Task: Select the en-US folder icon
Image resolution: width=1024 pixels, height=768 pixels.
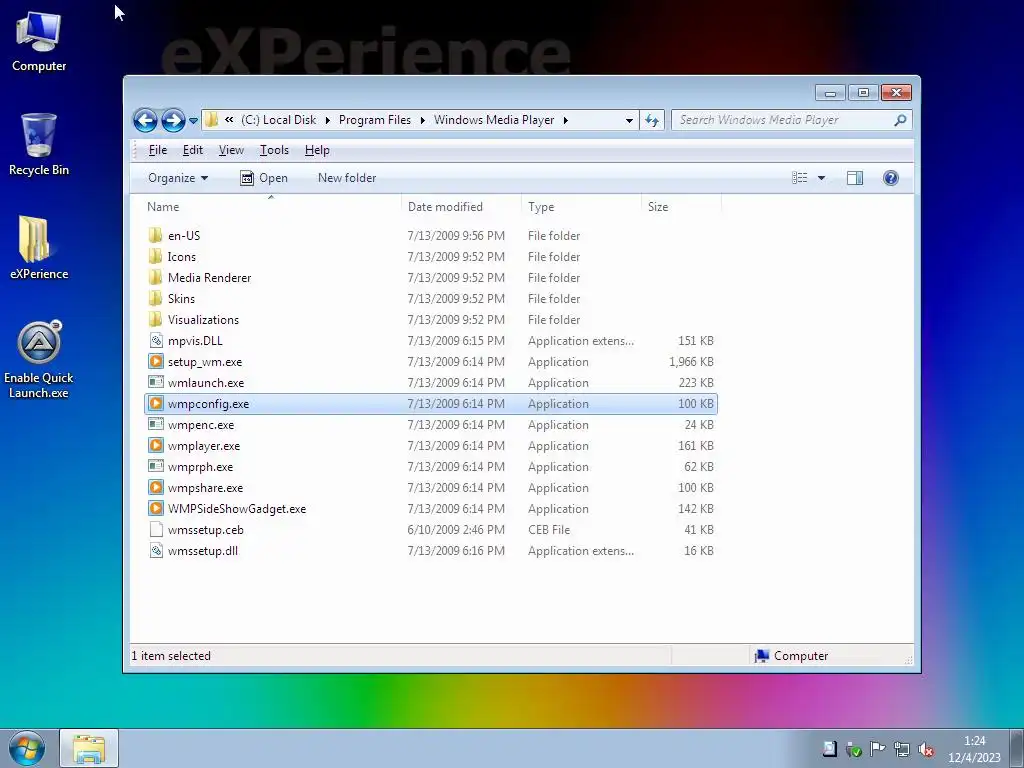Action: [x=155, y=236]
